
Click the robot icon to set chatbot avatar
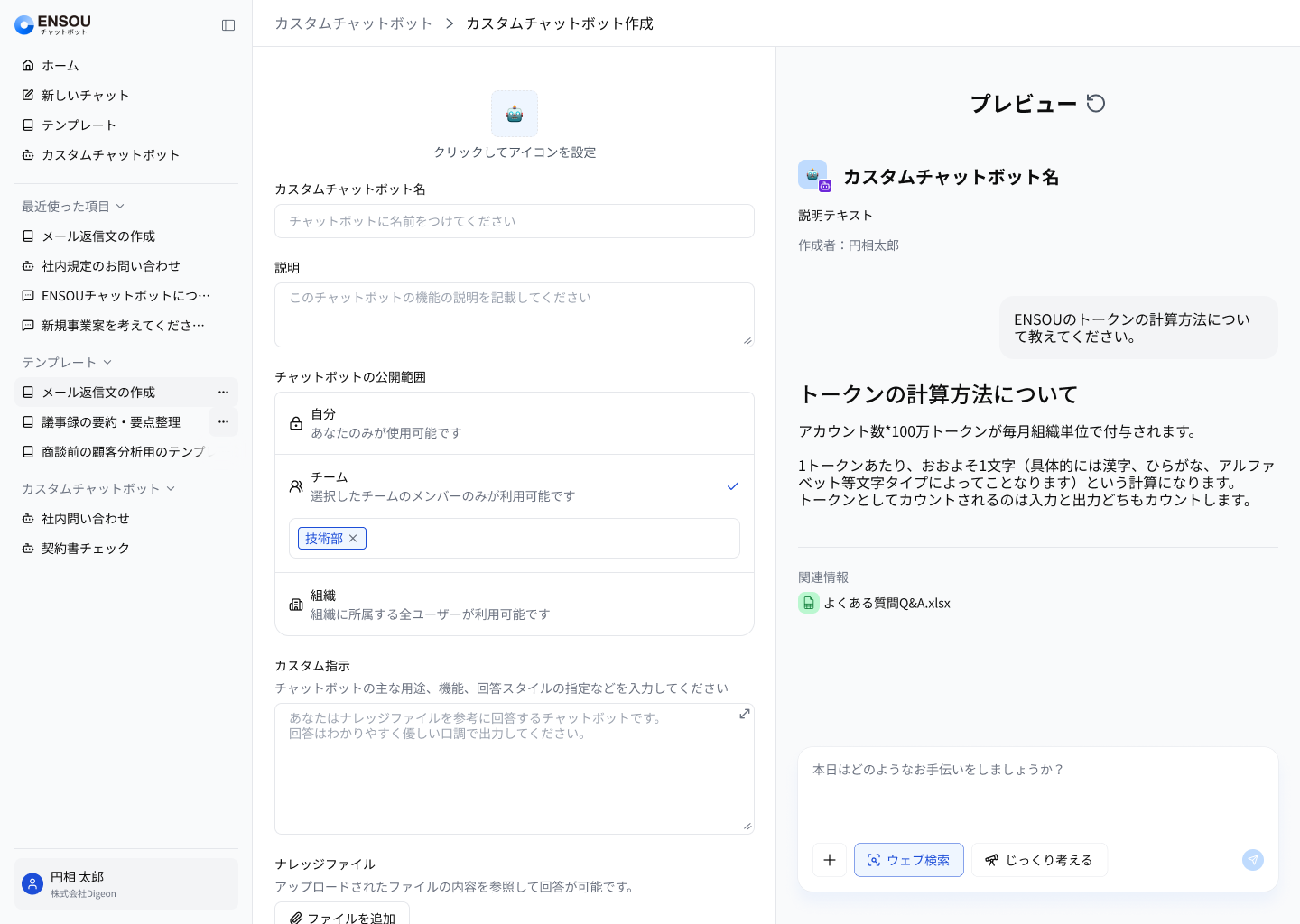coord(515,114)
